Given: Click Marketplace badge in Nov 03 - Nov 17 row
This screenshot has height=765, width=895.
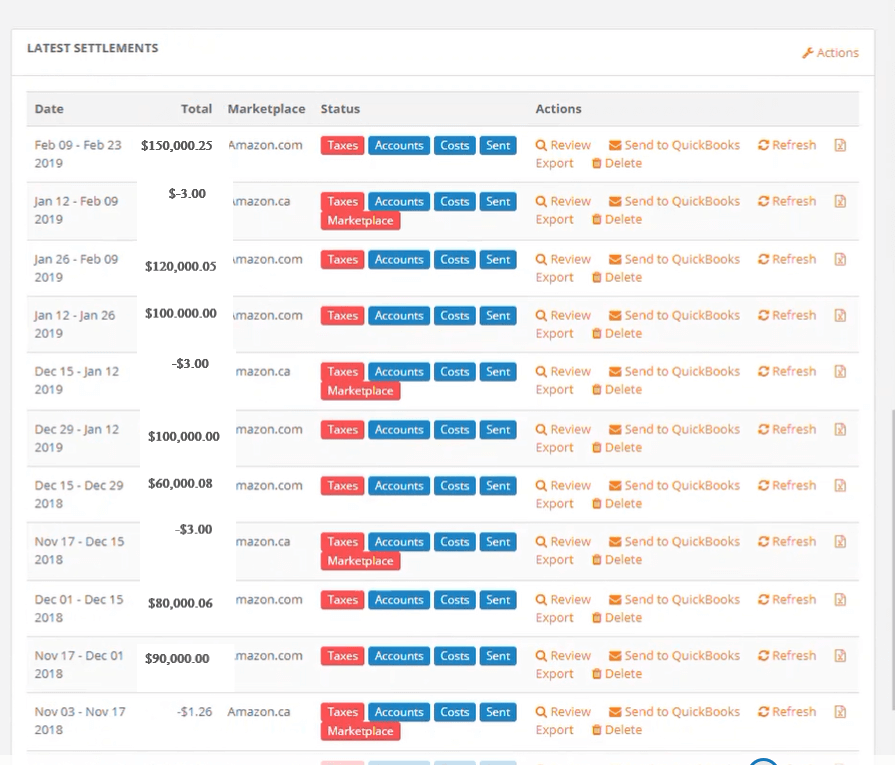Looking at the screenshot, I should click(360, 731).
